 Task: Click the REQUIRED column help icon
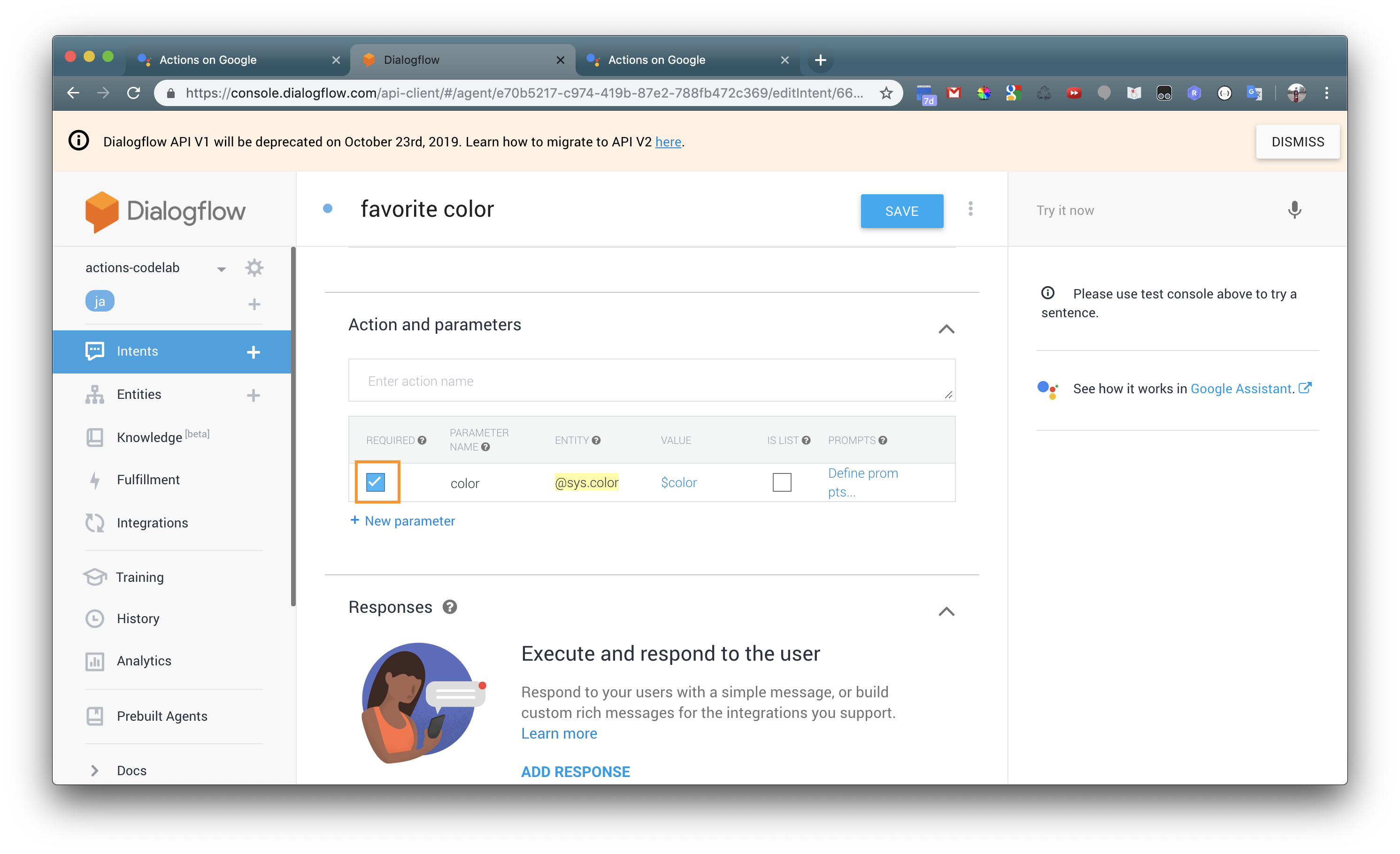422,440
